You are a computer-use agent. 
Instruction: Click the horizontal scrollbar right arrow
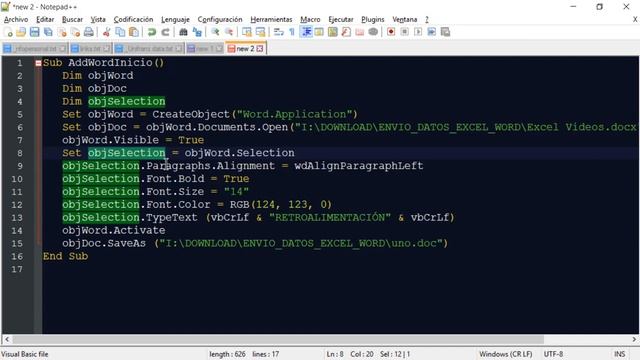[634, 339]
